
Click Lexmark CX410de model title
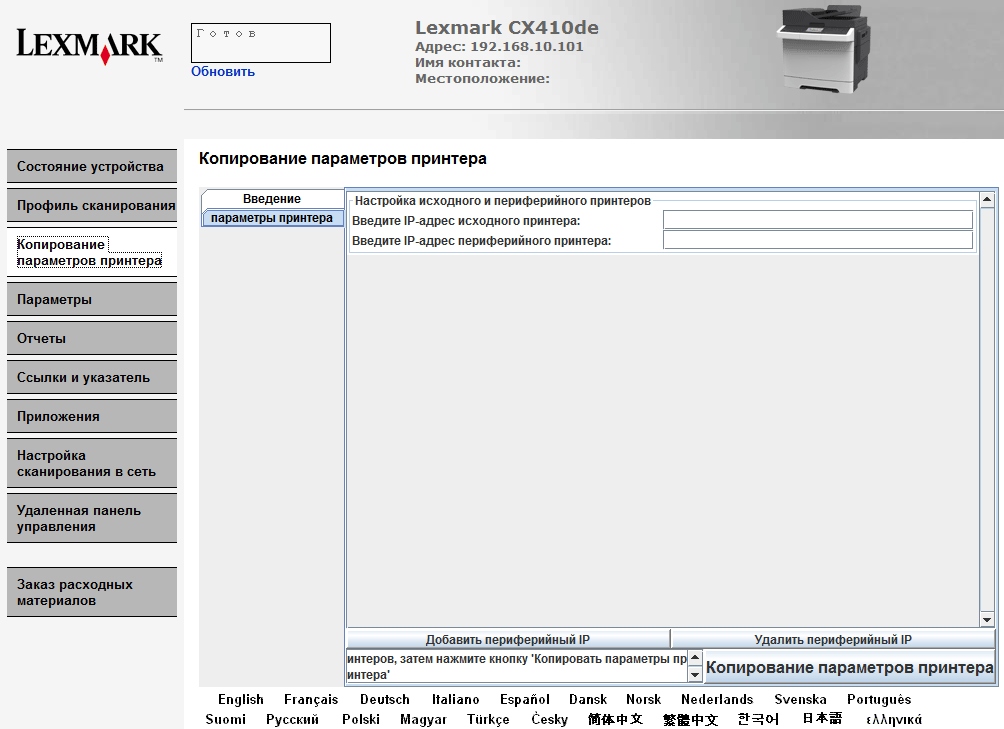click(506, 28)
